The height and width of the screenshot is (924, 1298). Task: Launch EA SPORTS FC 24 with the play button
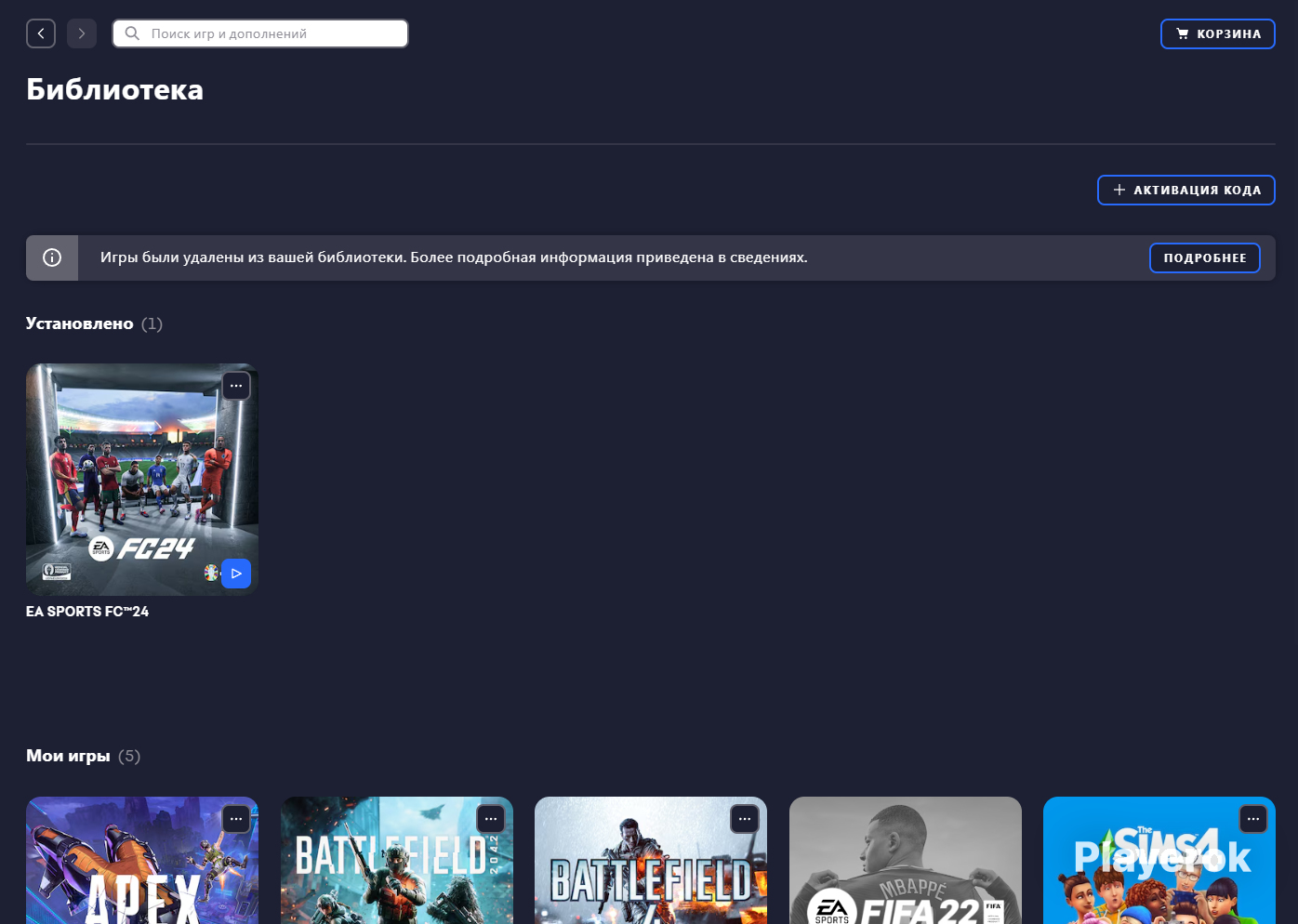(236, 574)
